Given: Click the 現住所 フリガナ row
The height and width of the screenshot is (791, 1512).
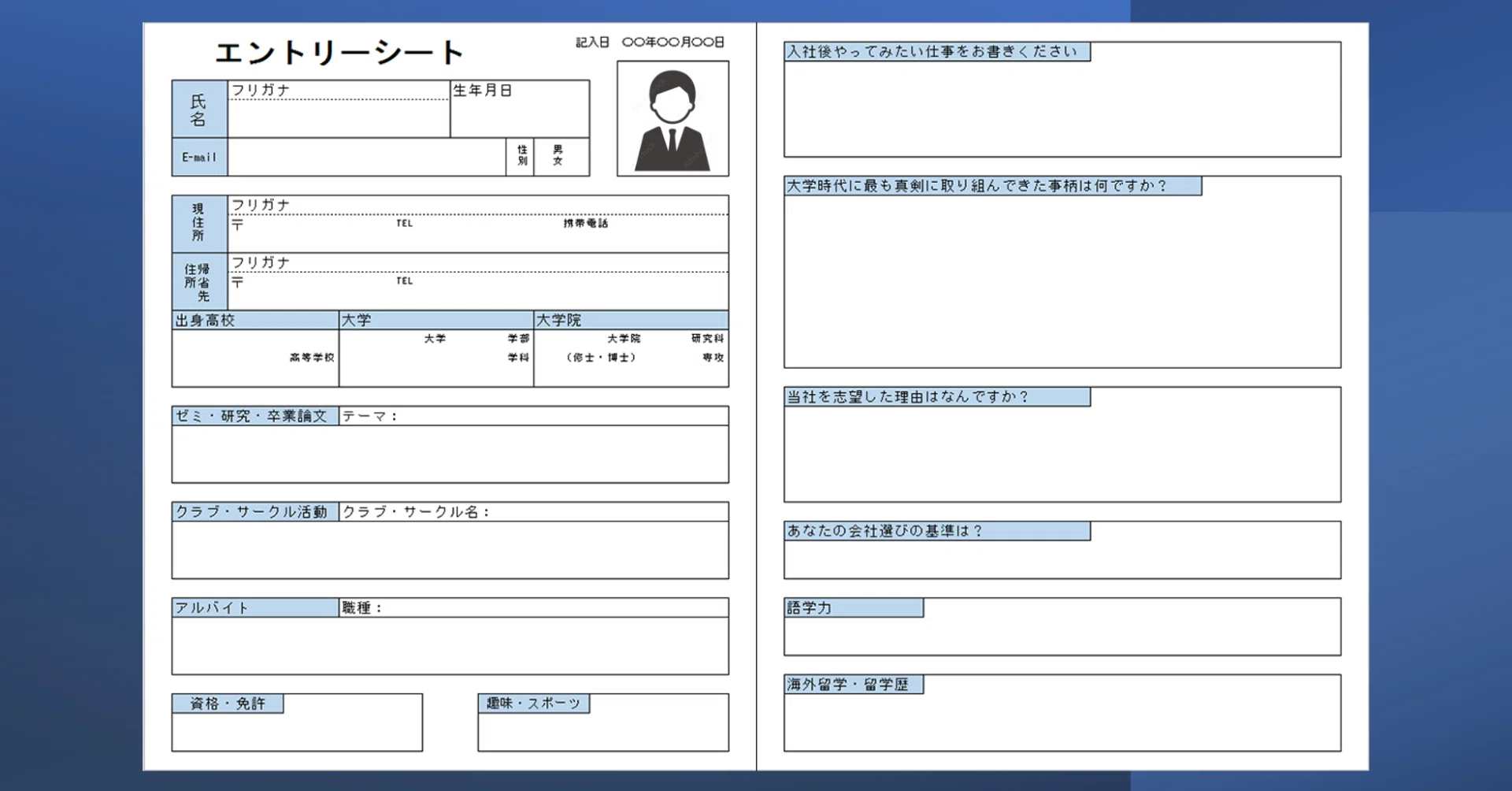Looking at the screenshot, I should [x=478, y=205].
